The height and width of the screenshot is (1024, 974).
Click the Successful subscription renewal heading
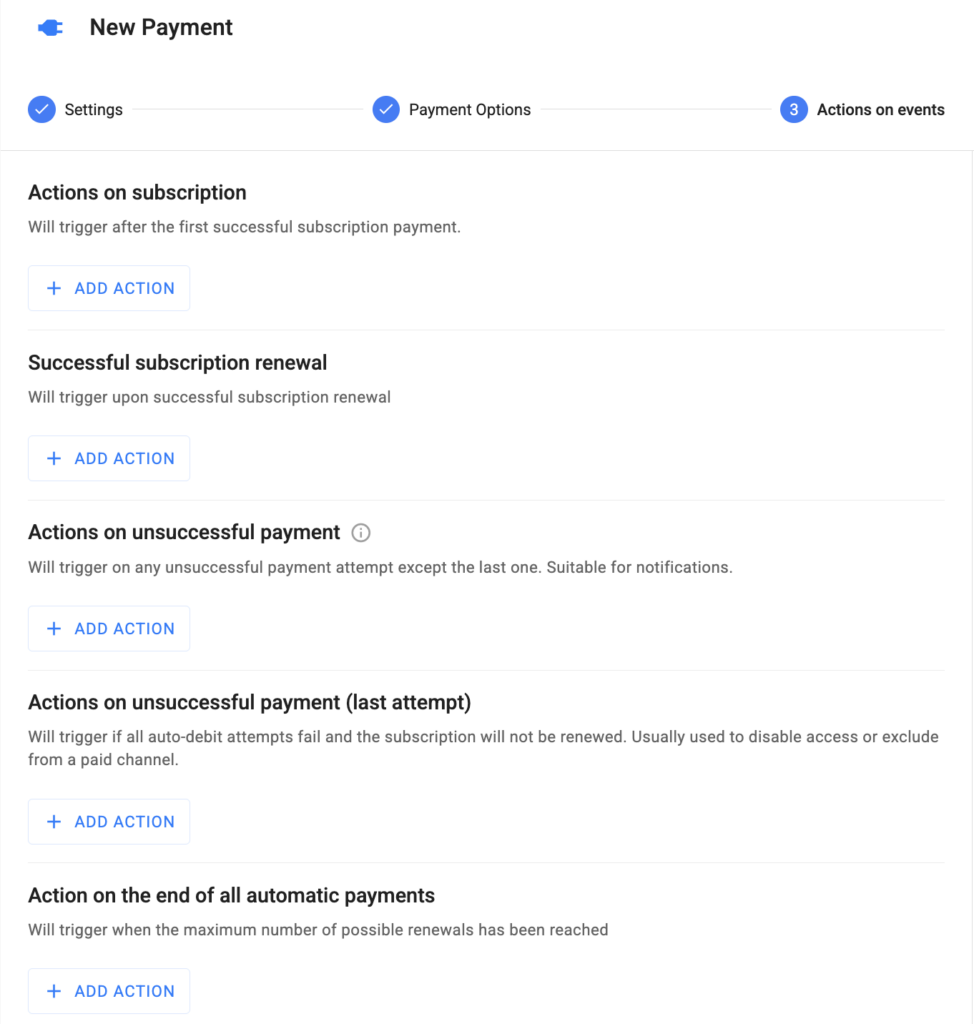pyautogui.click(x=178, y=362)
